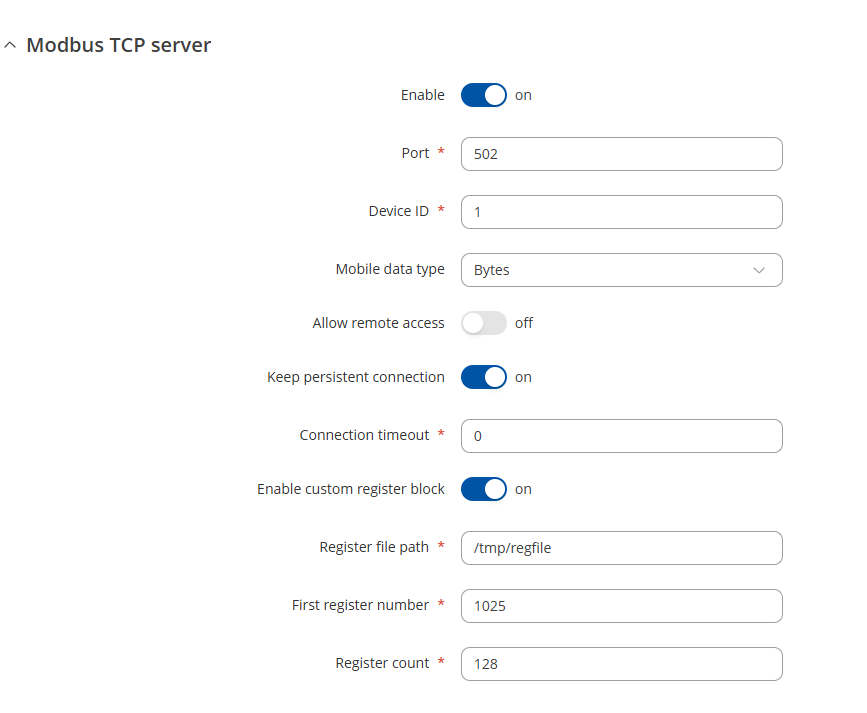Click the dropdown arrow next to Bytes
The image size is (867, 713).
pos(758,270)
